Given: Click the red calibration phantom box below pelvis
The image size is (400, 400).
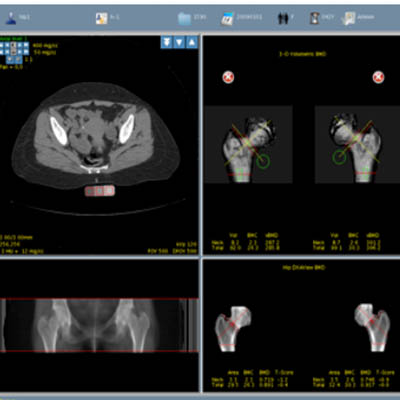Looking at the screenshot, I should pyautogui.click(x=100, y=191).
